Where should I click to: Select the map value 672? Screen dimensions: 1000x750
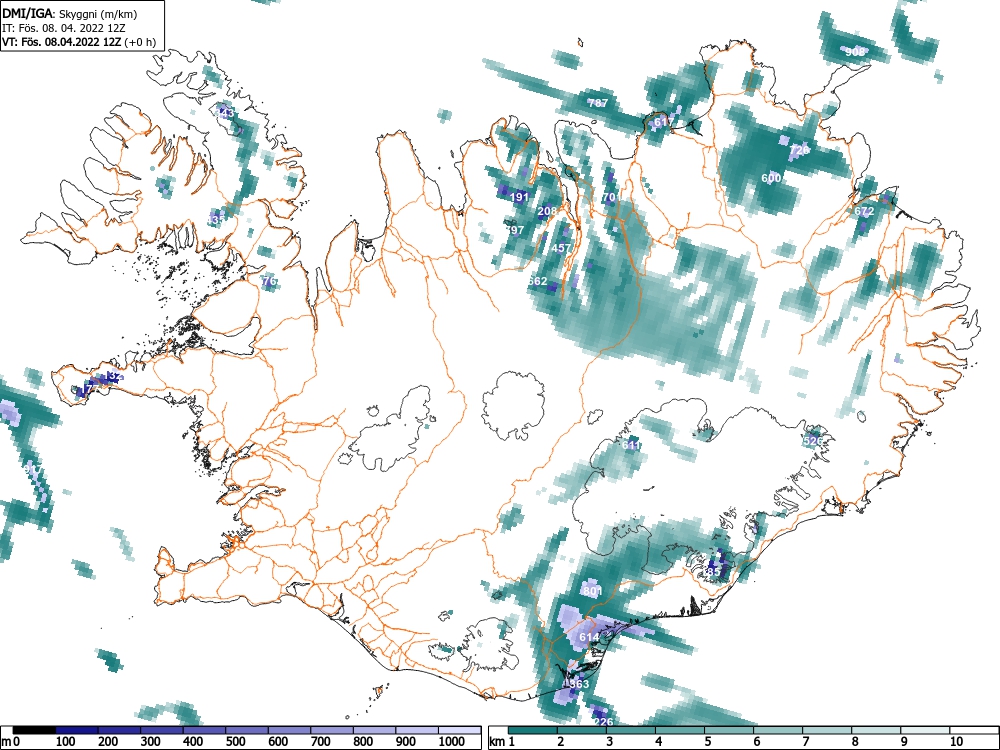(864, 211)
